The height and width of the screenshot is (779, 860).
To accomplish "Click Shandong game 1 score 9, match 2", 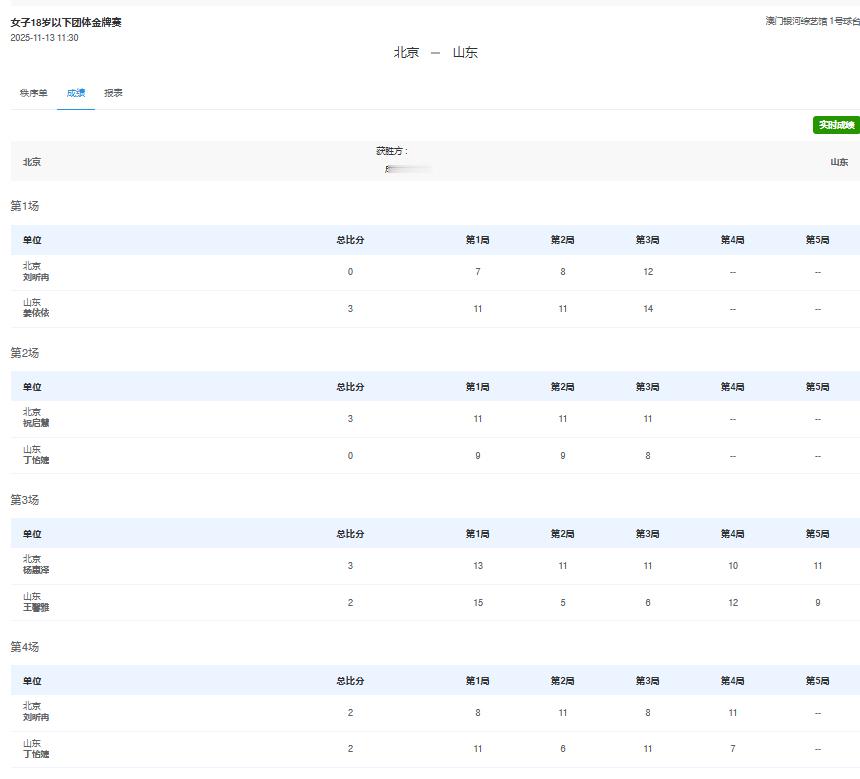I will [478, 456].
